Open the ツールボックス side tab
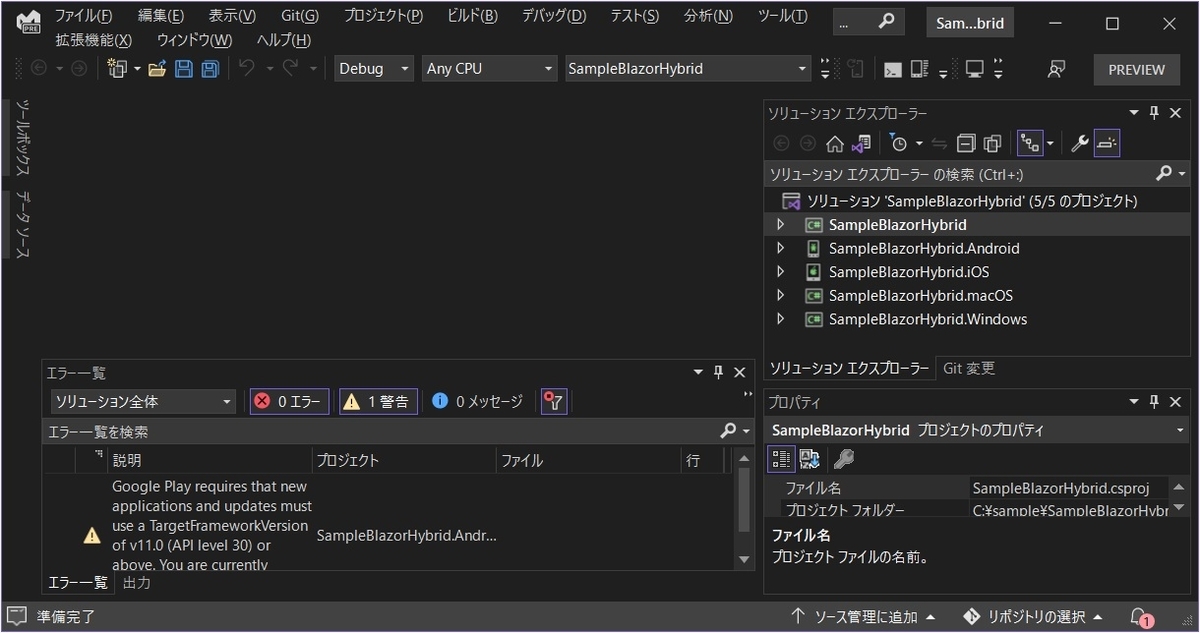Image resolution: width=1200 pixels, height=633 pixels. pos(22,140)
